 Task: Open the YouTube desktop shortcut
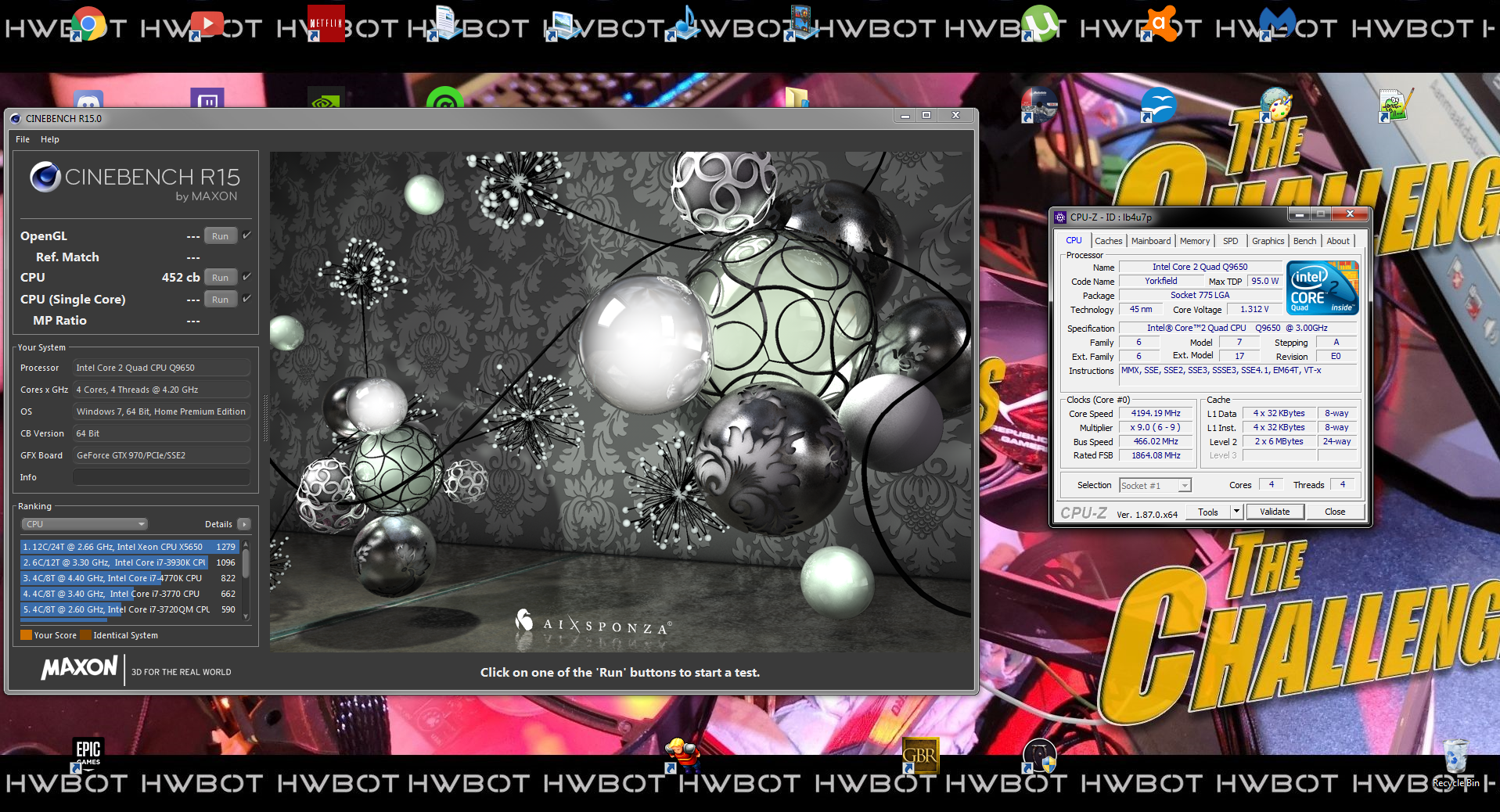click(207, 23)
